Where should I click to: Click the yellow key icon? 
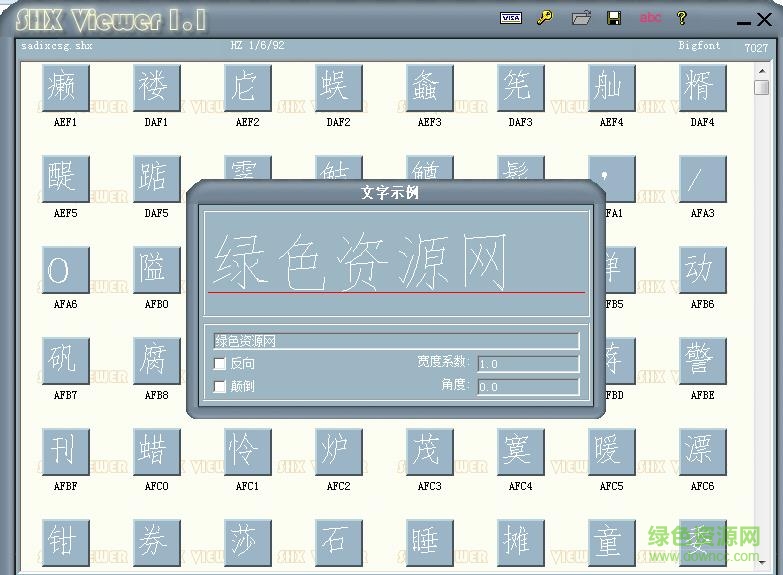coord(544,18)
